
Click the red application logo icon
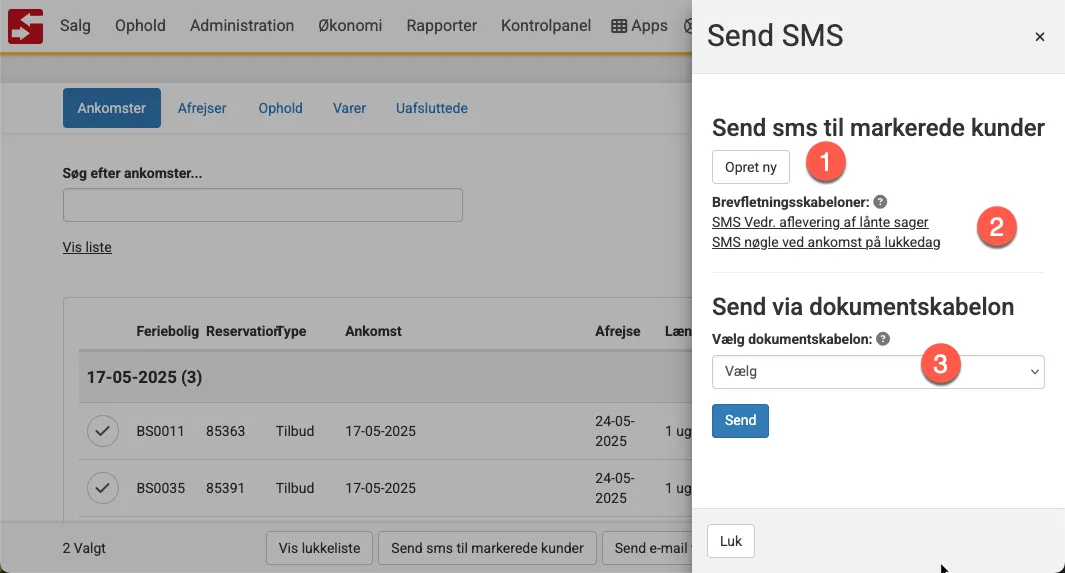click(25, 25)
